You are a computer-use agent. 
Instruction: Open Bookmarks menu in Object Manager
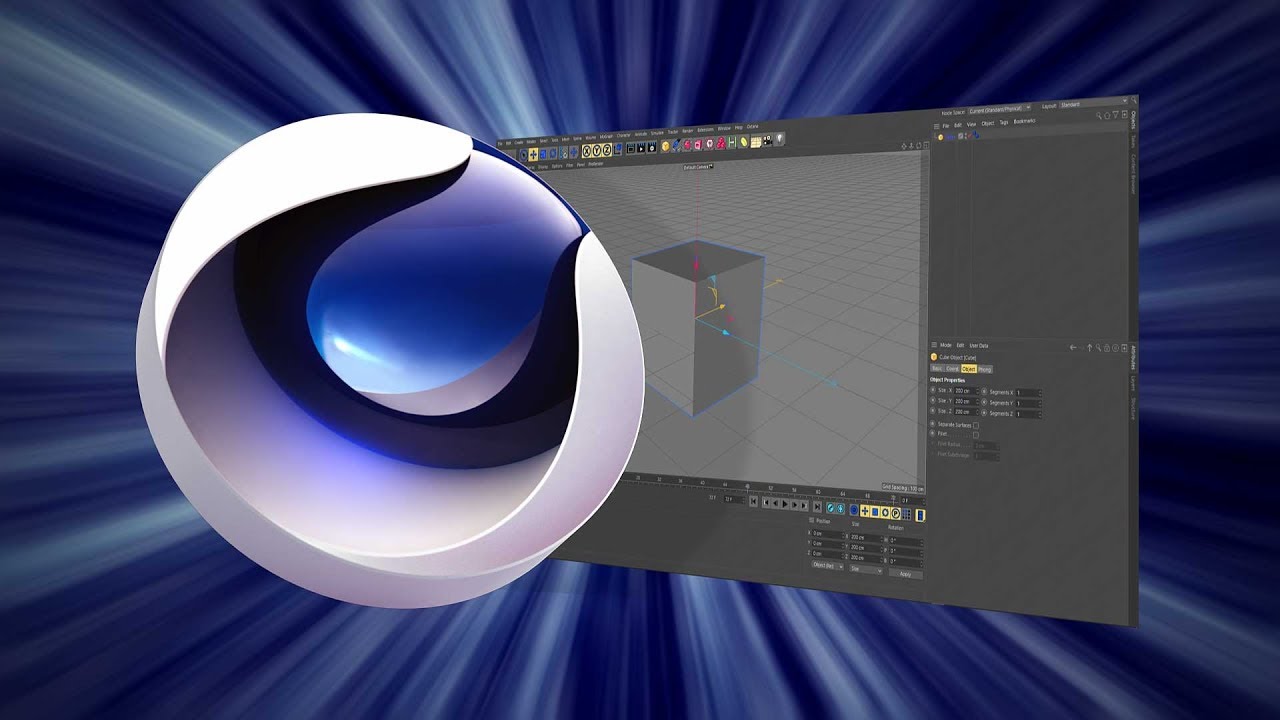click(x=1025, y=121)
